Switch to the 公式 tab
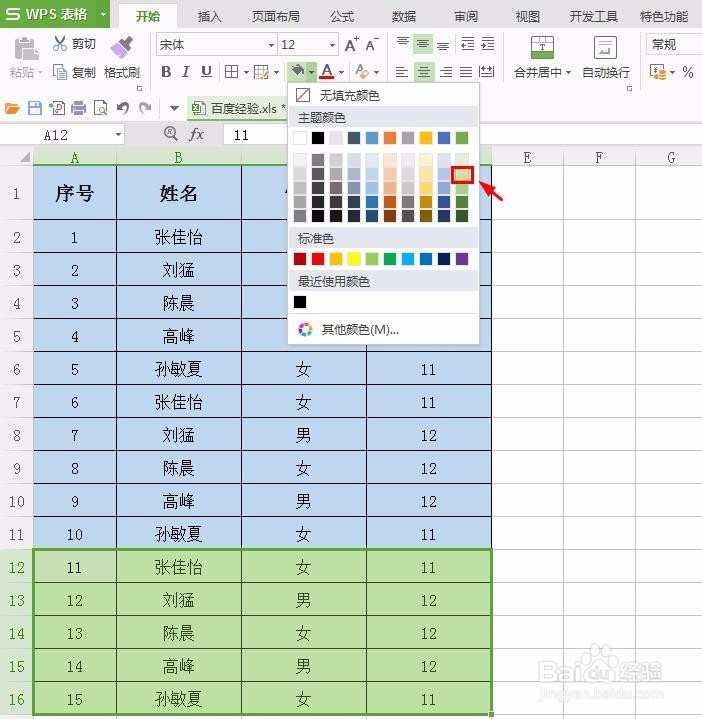 tap(342, 17)
